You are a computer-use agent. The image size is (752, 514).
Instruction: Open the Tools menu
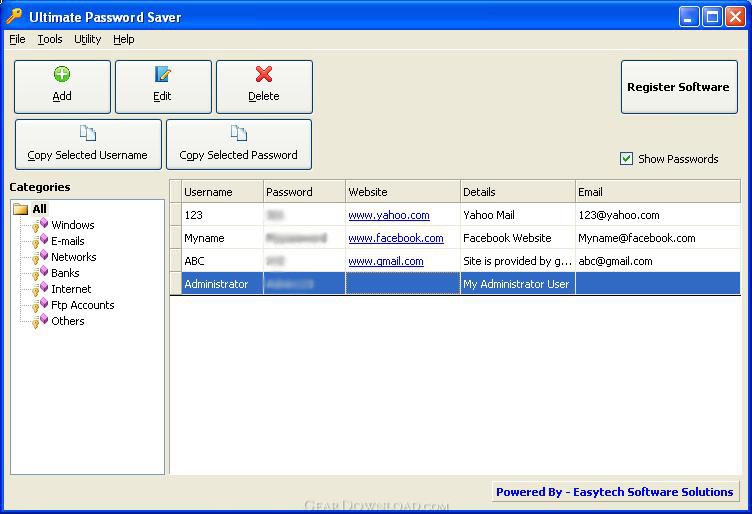coord(50,39)
